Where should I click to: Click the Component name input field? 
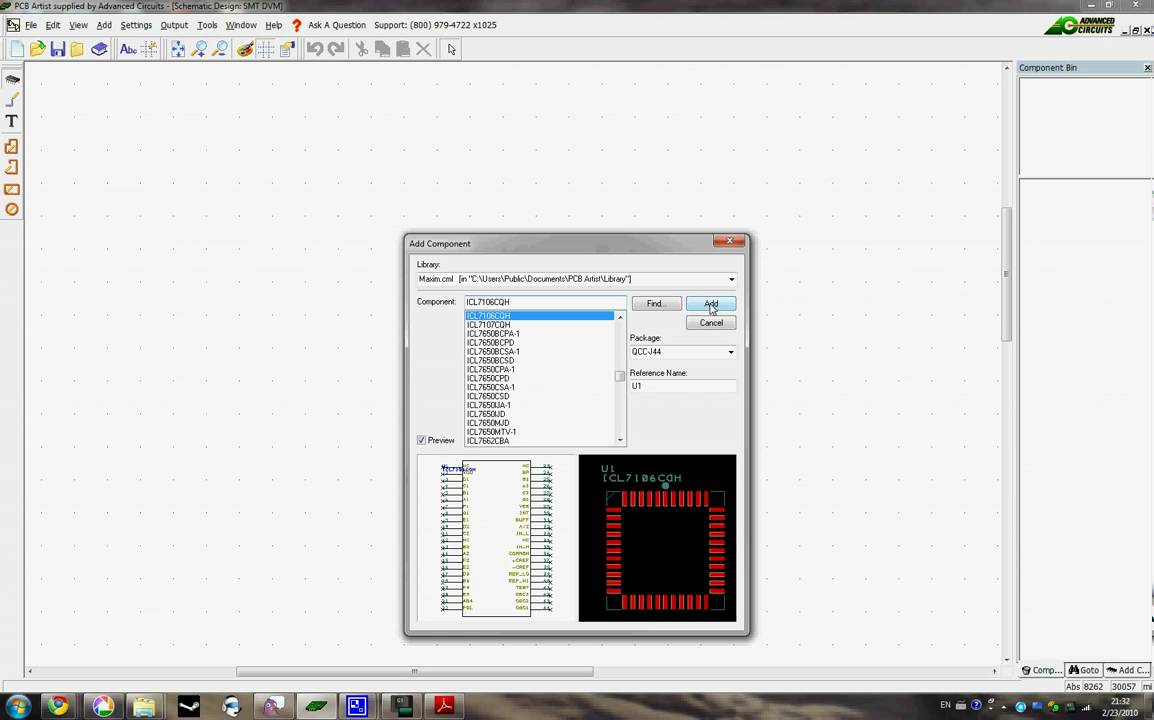pos(545,302)
